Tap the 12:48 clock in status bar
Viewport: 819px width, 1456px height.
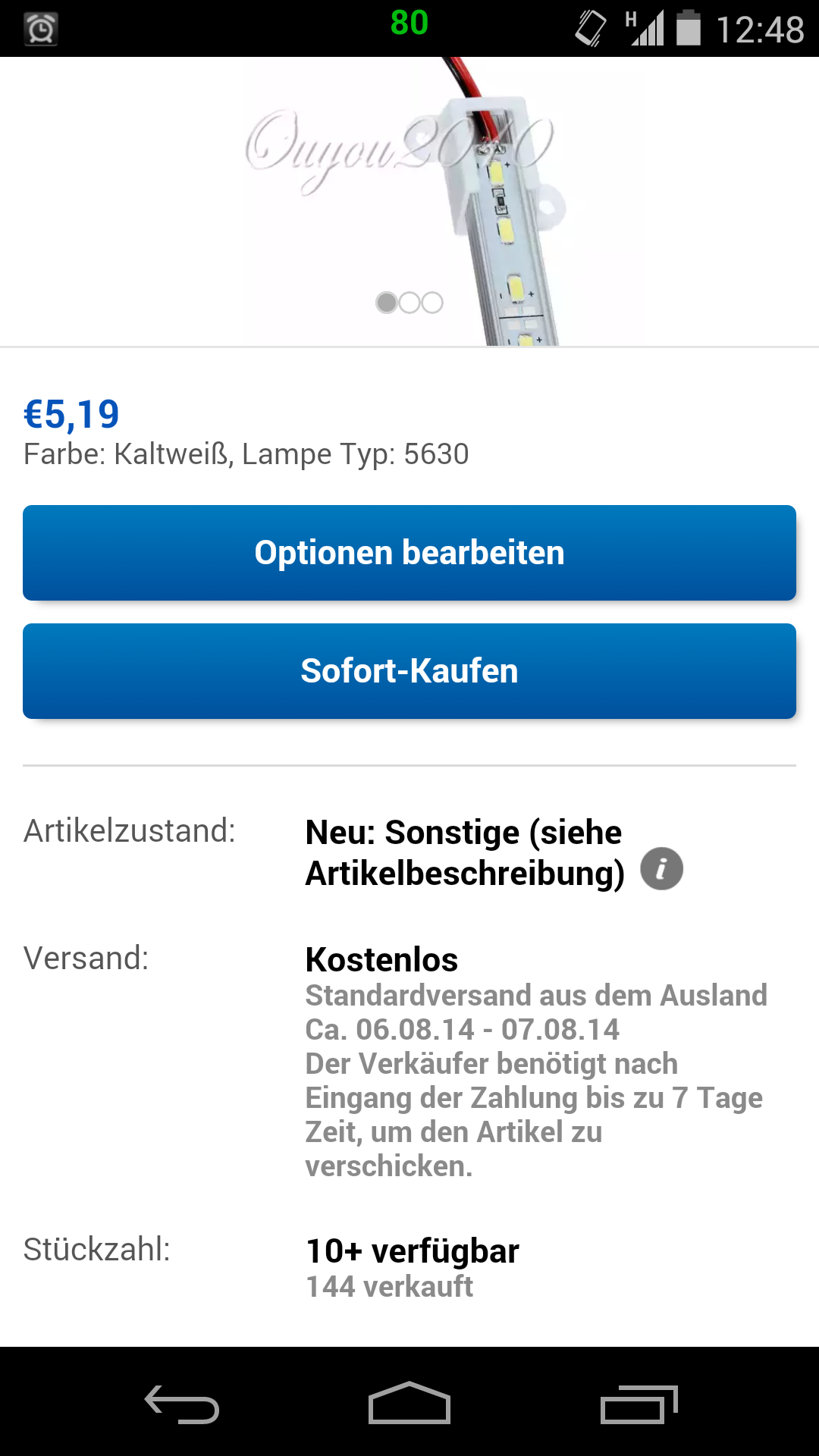pyautogui.click(x=759, y=30)
